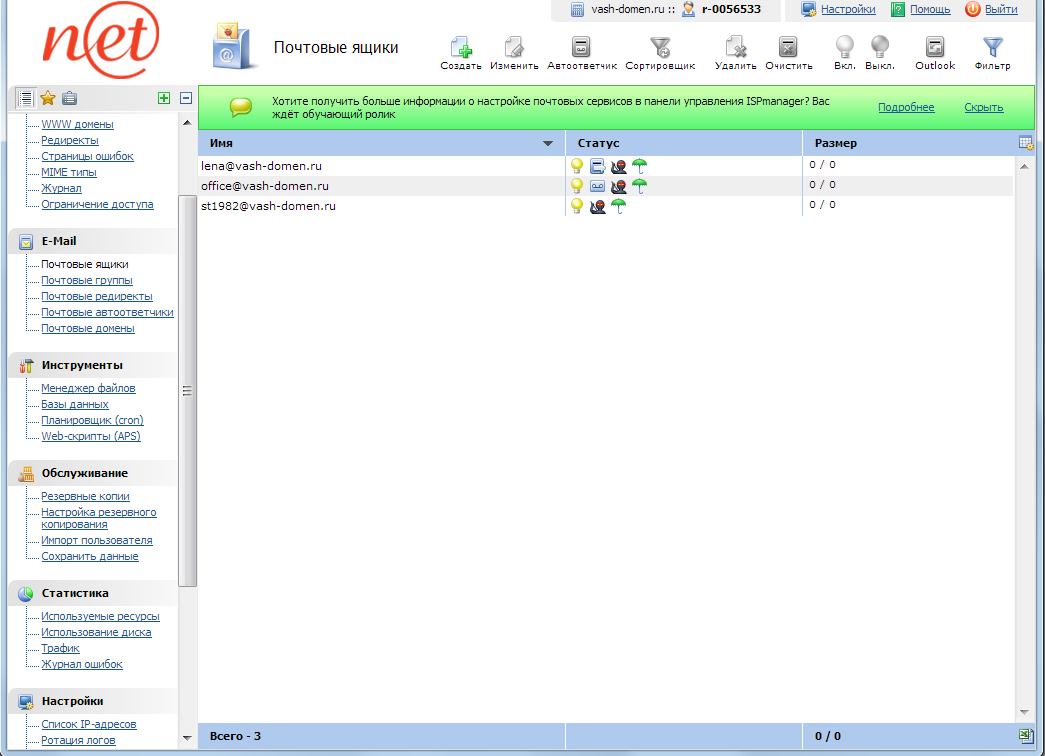Click the sort arrow in Имя column header
The height and width of the screenshot is (756, 1045).
click(x=547, y=144)
